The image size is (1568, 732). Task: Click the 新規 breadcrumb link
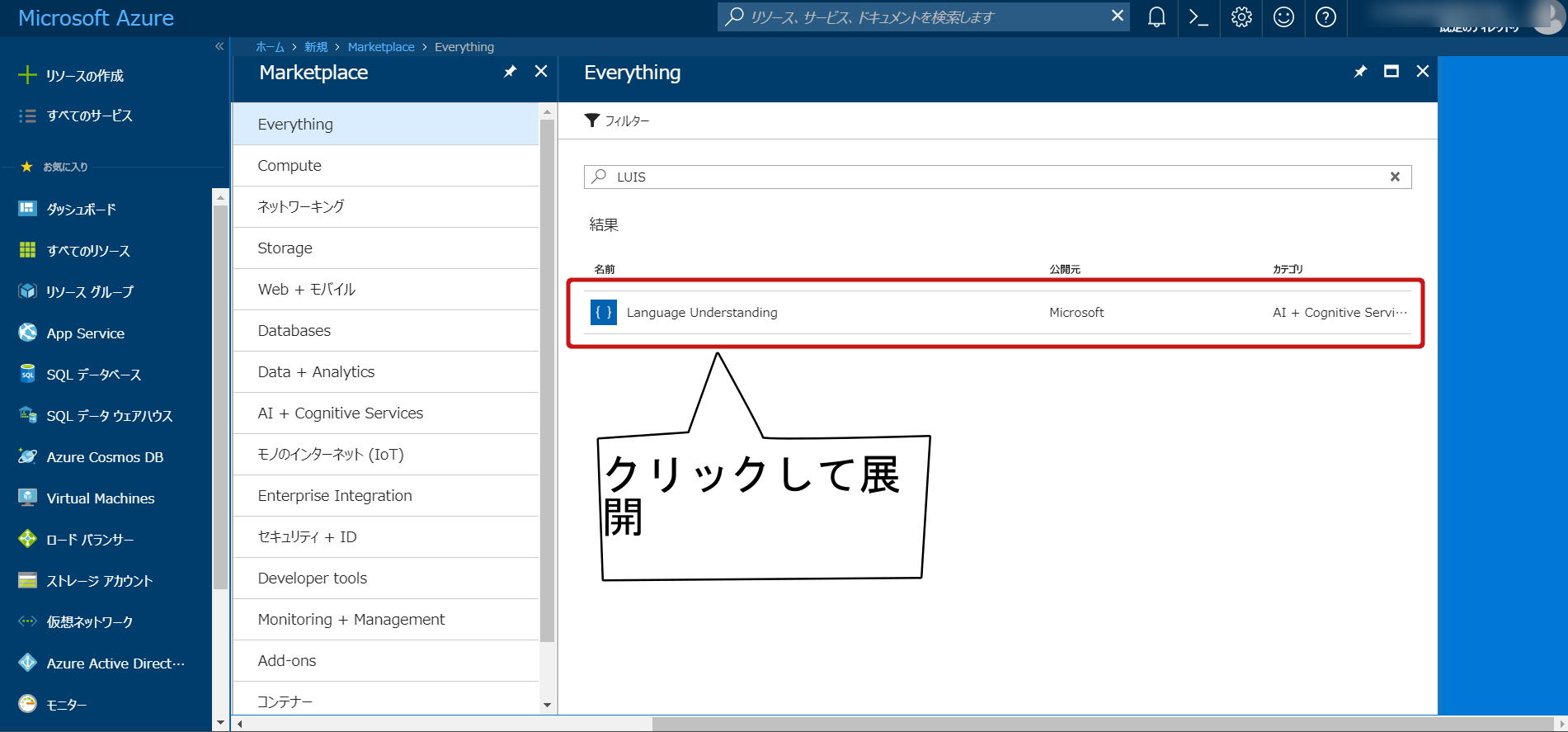click(x=316, y=47)
